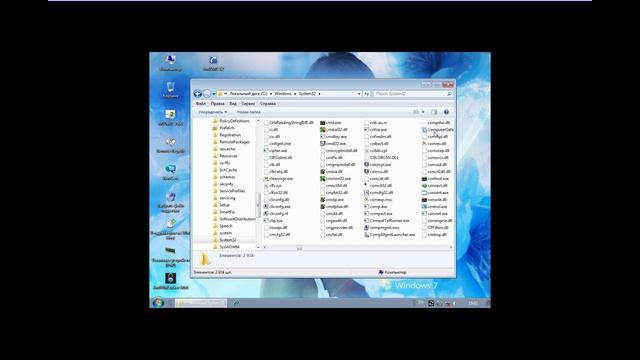Select the CompMgmtLauncher.exe file icon
The height and width of the screenshot is (360, 640).
point(367,235)
